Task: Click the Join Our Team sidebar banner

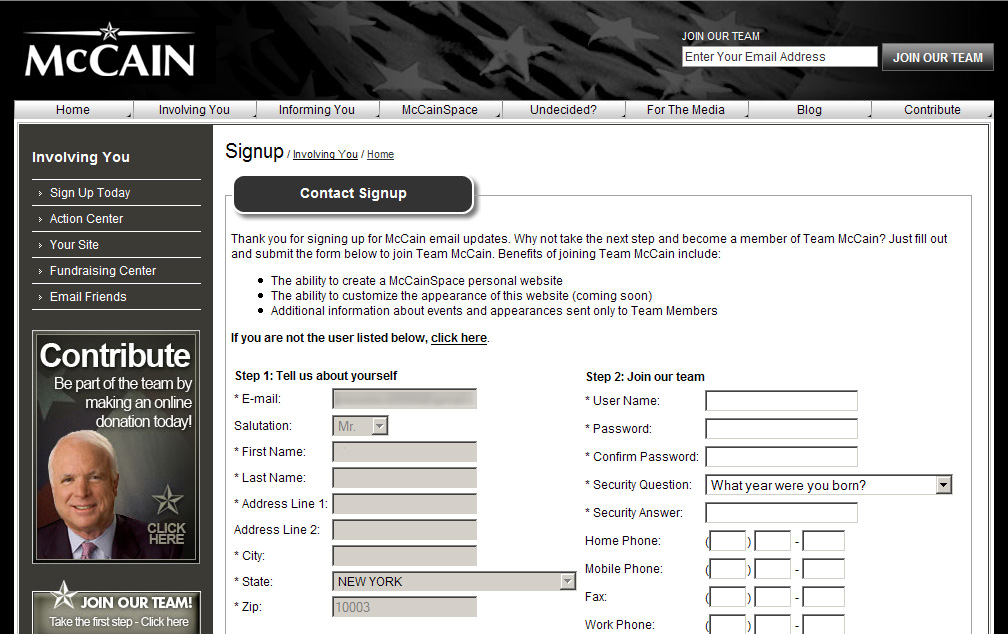Action: click(116, 608)
